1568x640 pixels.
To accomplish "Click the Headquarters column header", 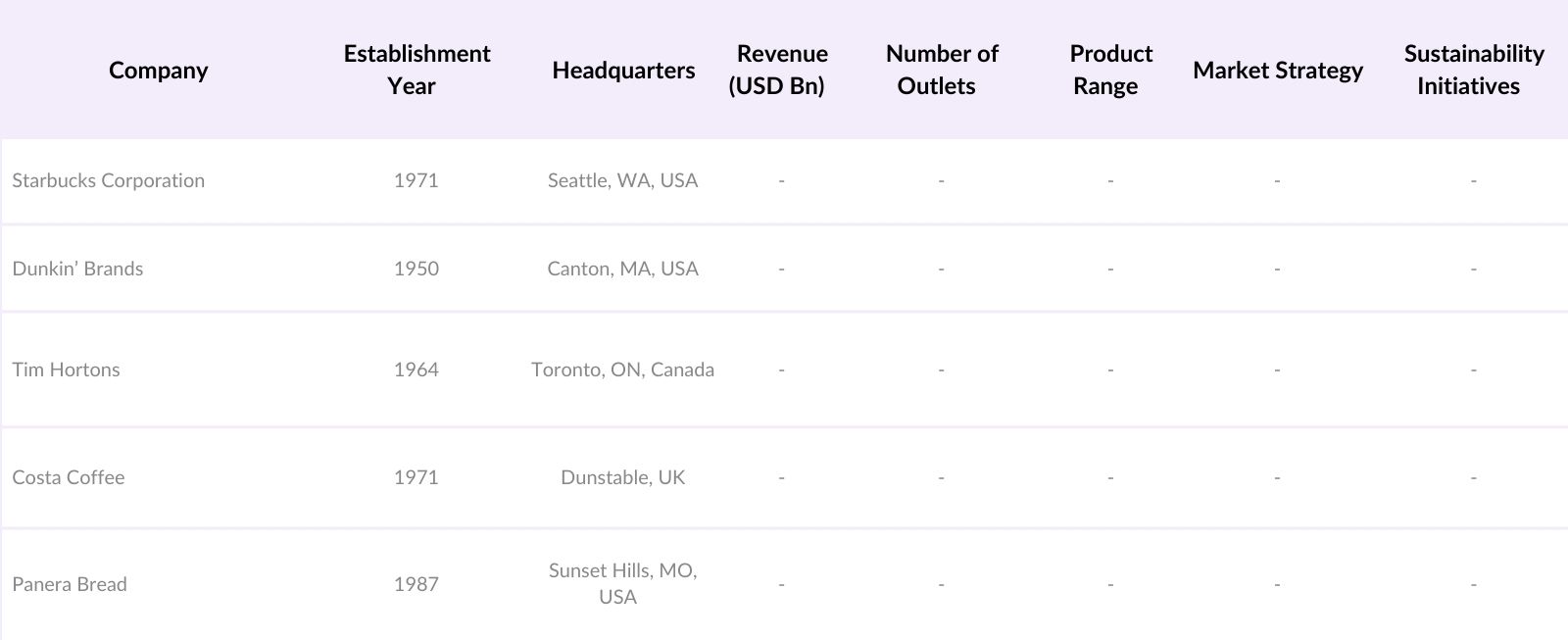I will [623, 70].
